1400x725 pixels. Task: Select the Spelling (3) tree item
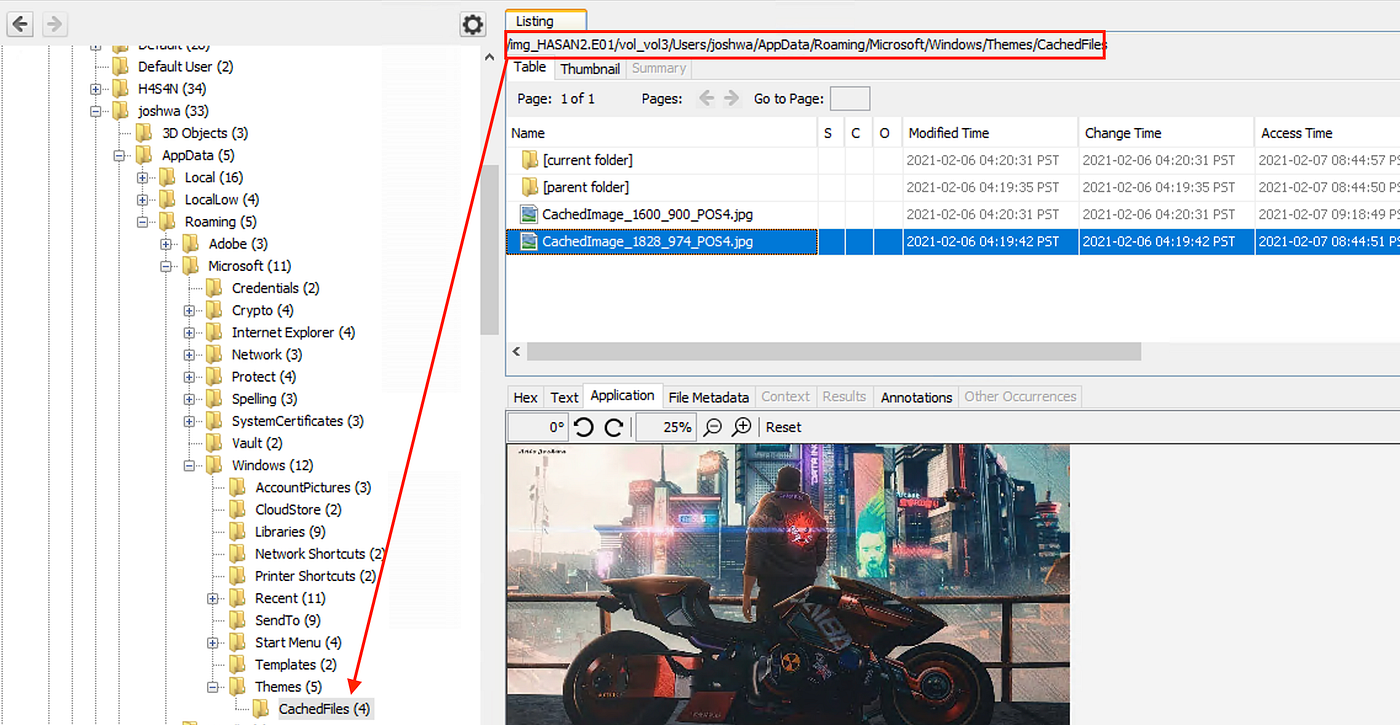265,399
